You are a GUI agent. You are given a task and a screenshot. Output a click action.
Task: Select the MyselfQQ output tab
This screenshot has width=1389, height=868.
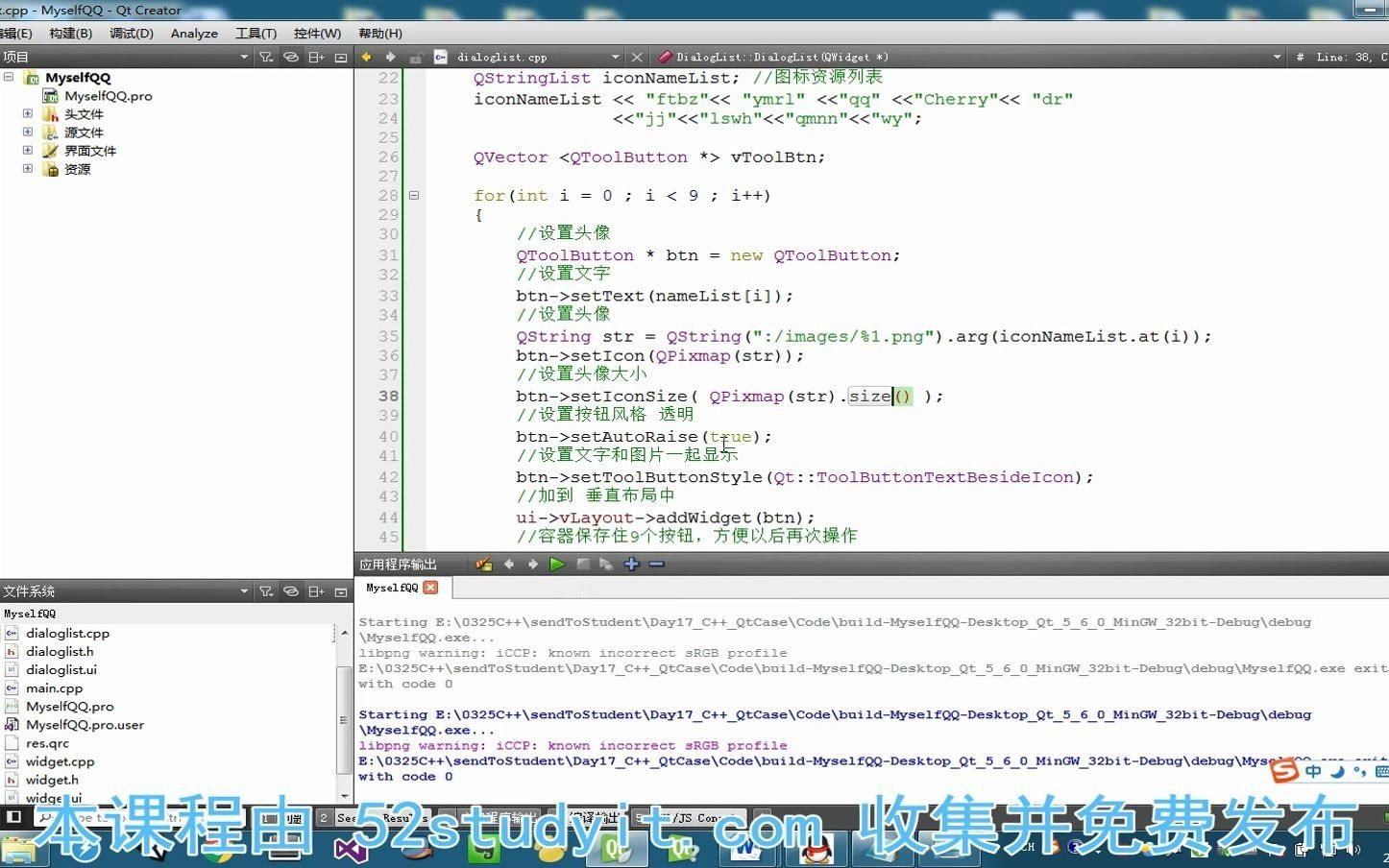point(392,588)
